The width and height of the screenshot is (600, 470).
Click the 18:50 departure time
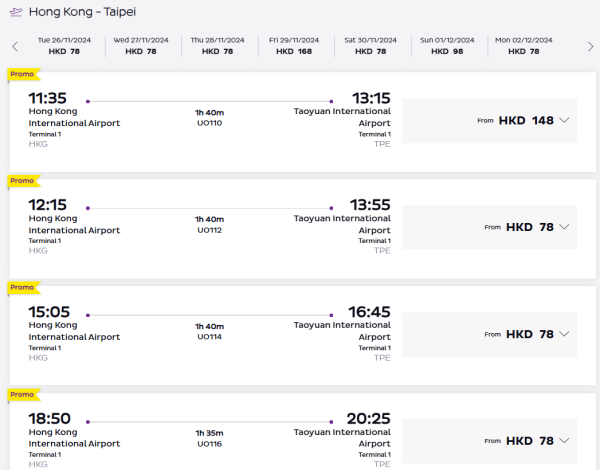coord(50,419)
